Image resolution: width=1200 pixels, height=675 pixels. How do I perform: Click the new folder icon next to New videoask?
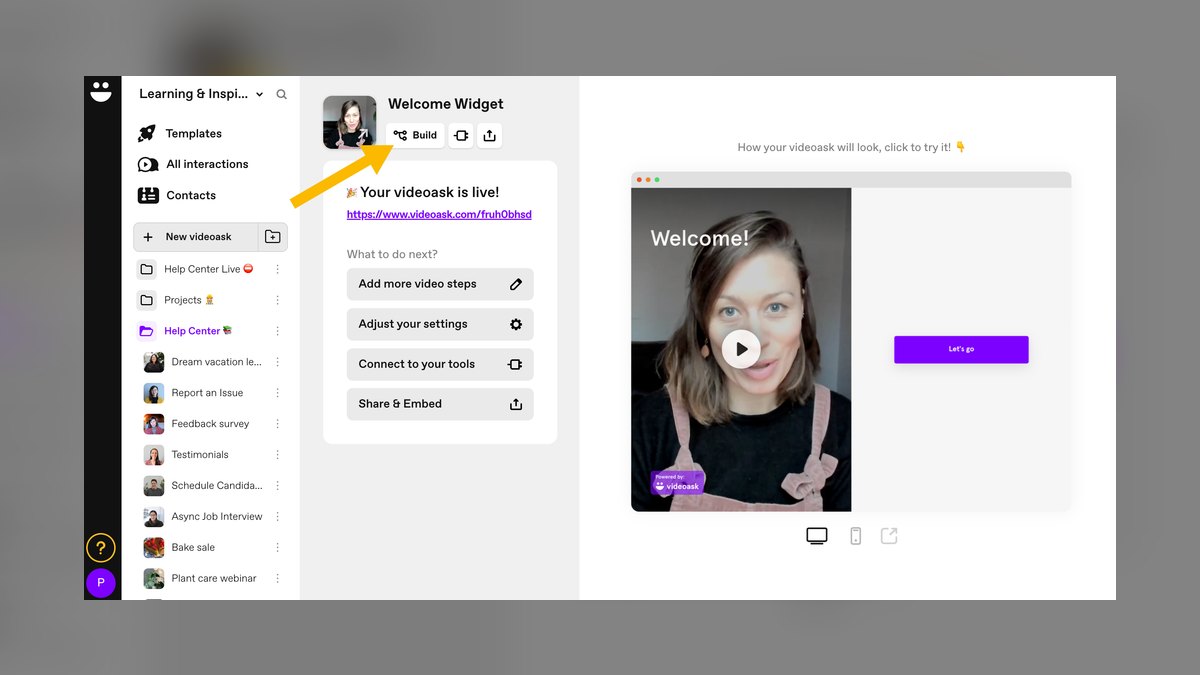coord(273,237)
